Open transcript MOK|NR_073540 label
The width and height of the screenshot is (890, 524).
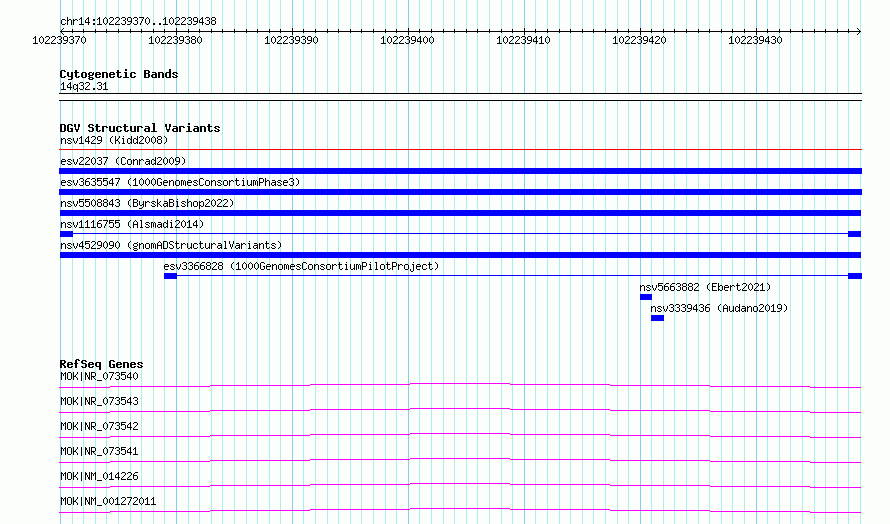pyautogui.click(x=99, y=376)
